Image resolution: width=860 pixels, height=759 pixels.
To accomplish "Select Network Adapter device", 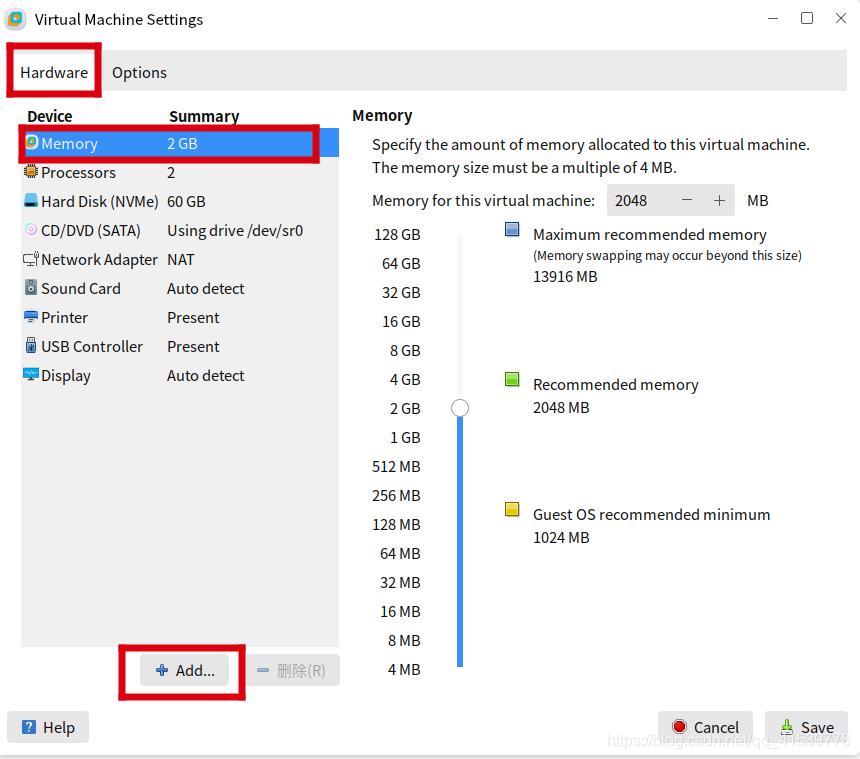I will (x=180, y=259).
